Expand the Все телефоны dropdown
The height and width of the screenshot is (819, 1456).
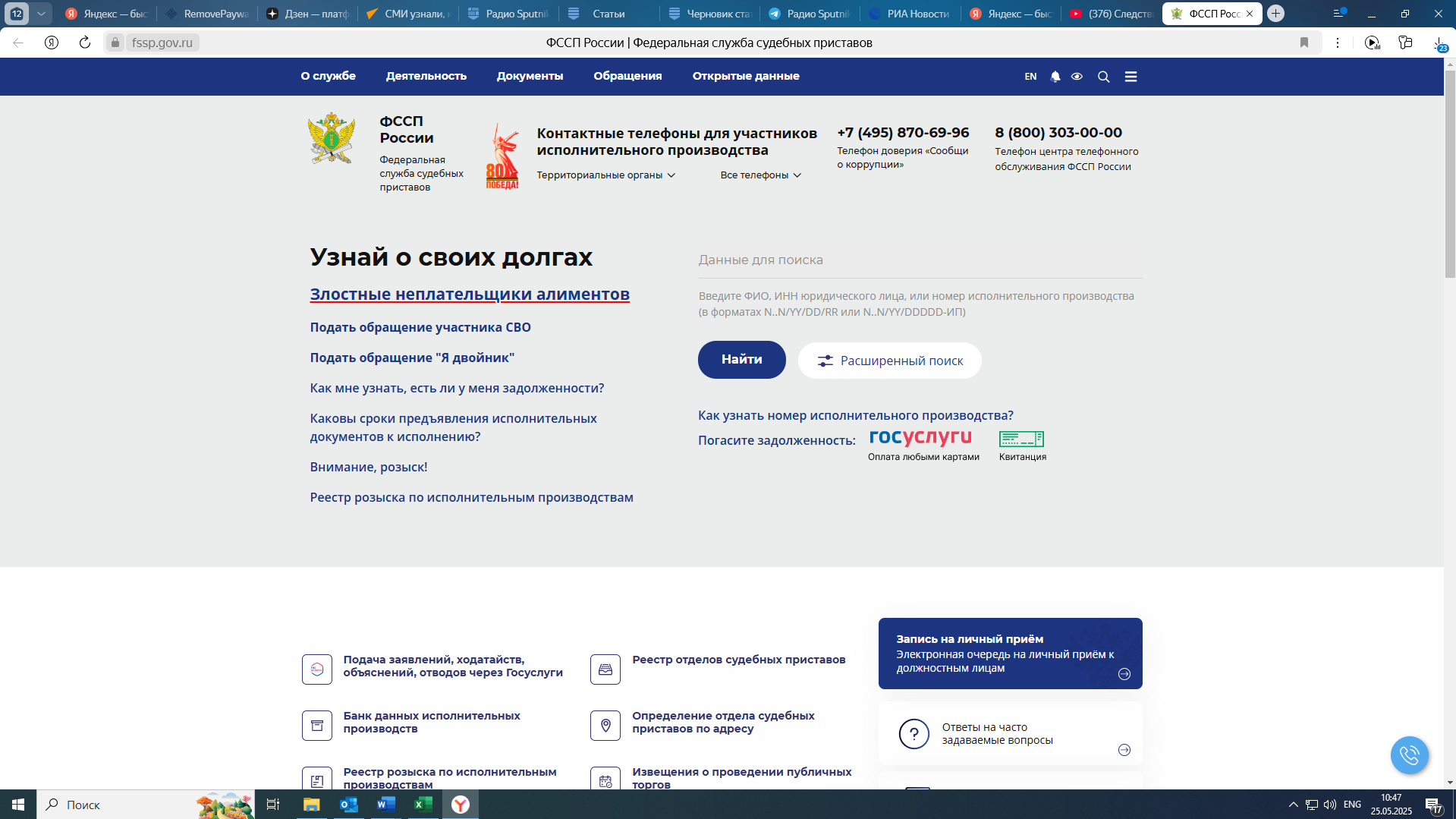coord(760,175)
